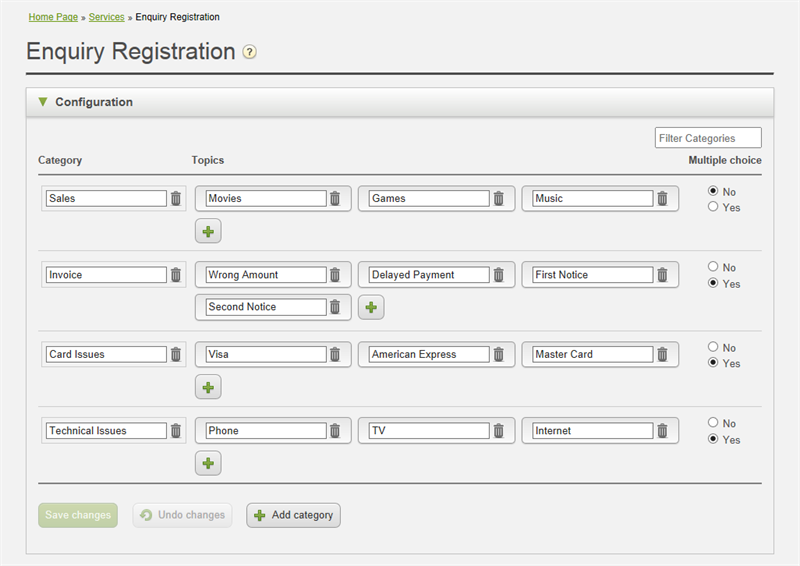Collapse the Configuration section
The height and width of the screenshot is (566, 800).
43,102
